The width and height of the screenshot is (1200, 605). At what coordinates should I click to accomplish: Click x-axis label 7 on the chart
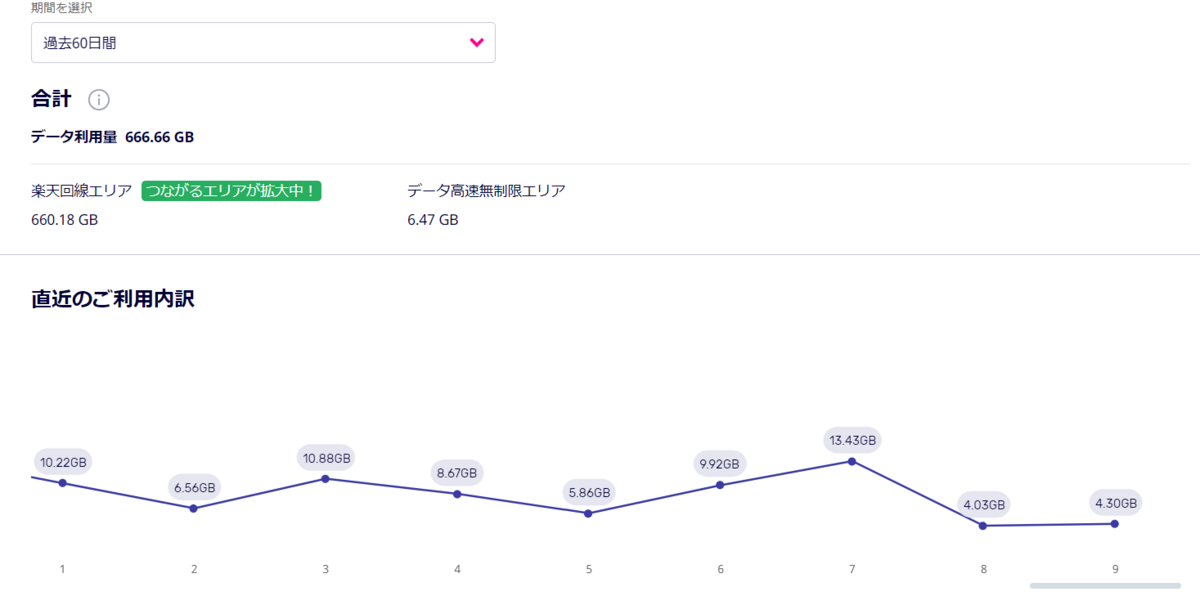pyautogui.click(x=852, y=569)
